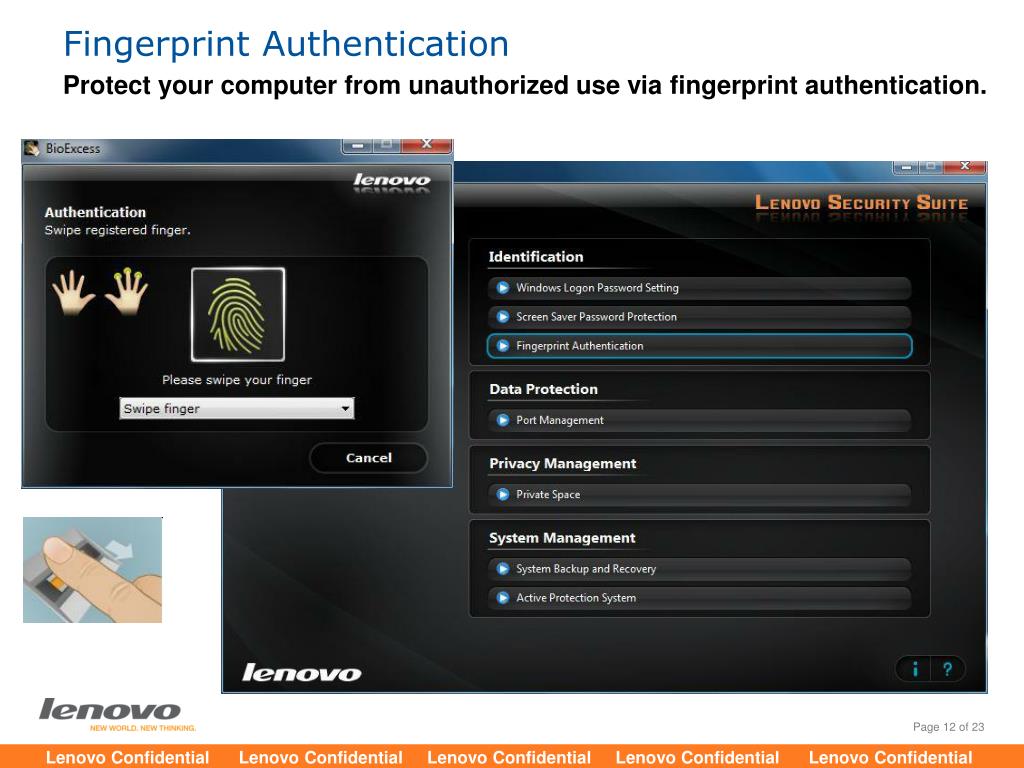This screenshot has height=768, width=1024.
Task: Open Active Protection System
Action: point(699,598)
